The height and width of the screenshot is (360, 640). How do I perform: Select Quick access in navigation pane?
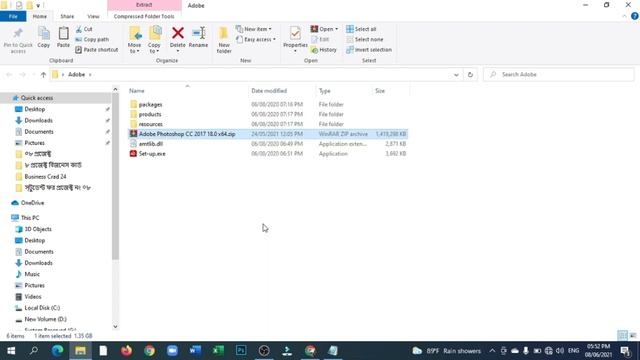37,98
